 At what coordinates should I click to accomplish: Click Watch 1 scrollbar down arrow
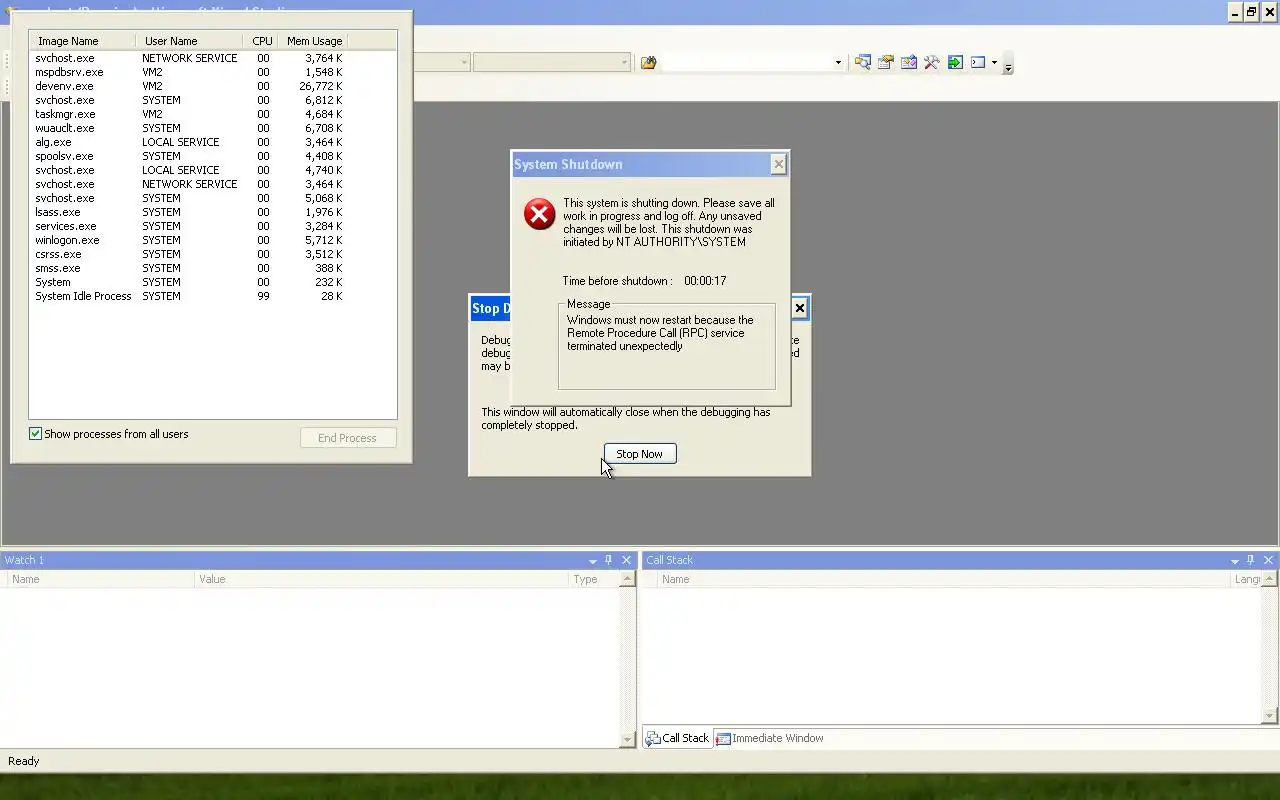point(628,740)
